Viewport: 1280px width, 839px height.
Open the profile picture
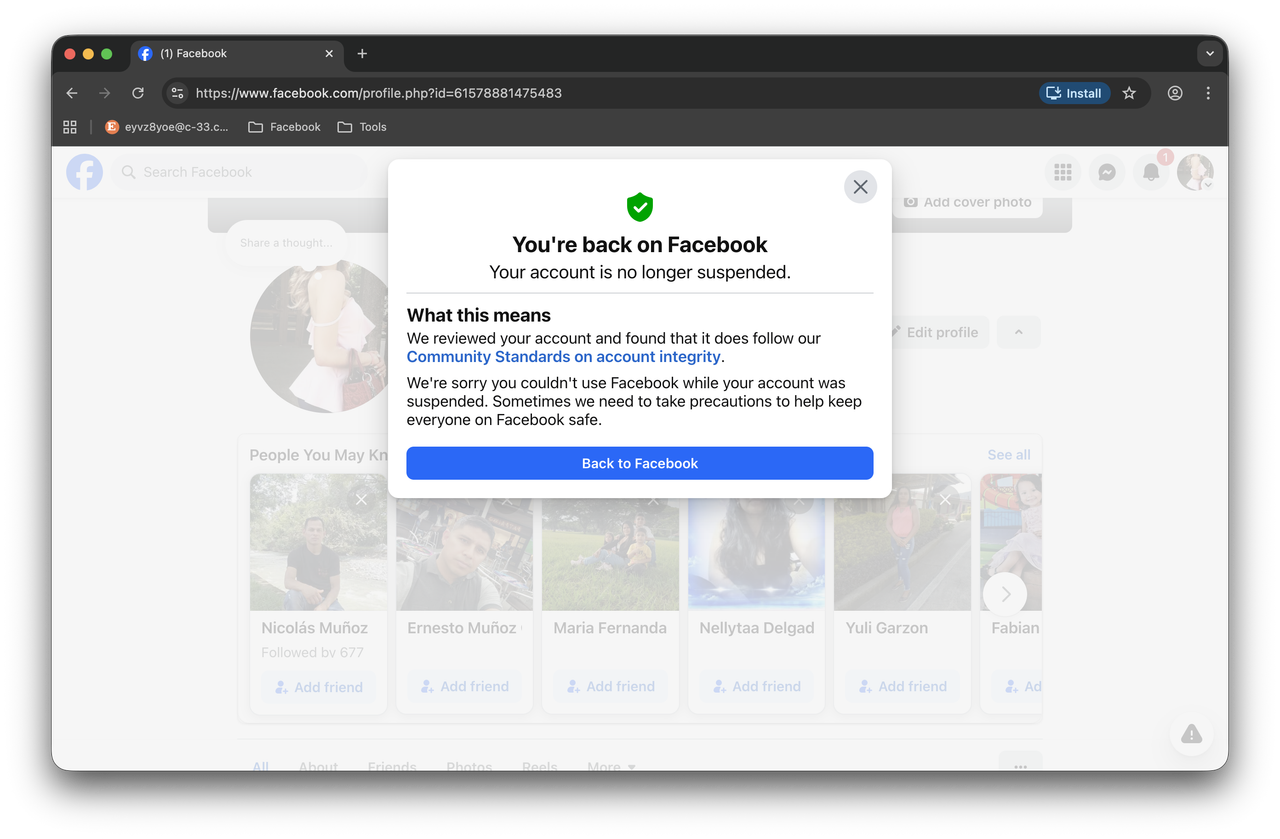(x=319, y=336)
